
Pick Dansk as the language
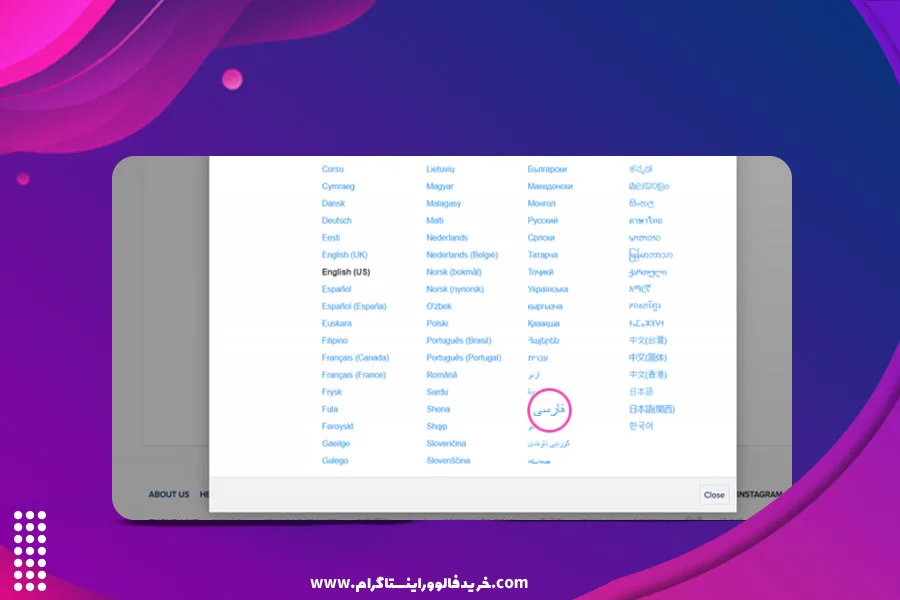pos(333,203)
